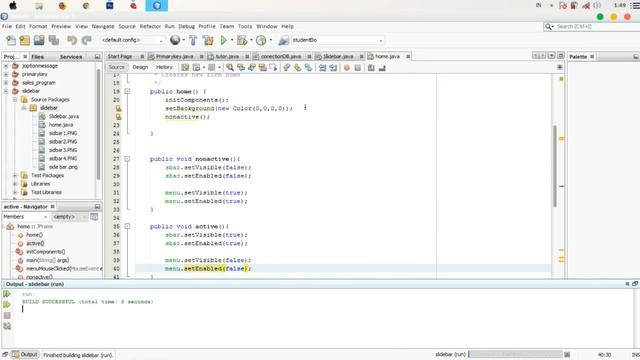Screen dimensions: 640x360
Task: Click the Last Edit icon in editor toolbar
Action: click(x=185, y=68)
